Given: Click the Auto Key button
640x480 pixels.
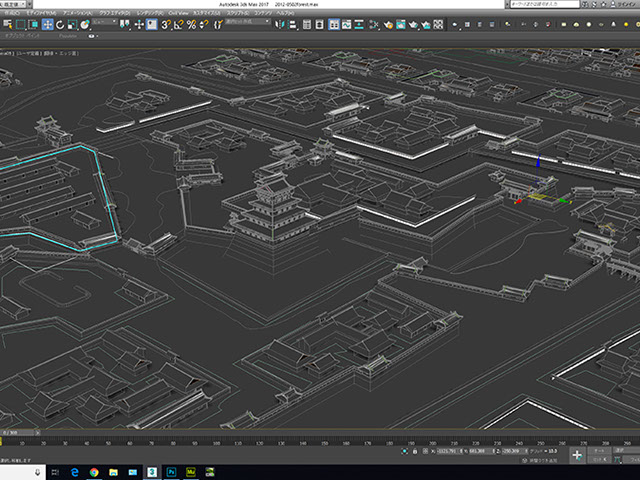Looking at the screenshot, I should [598, 451].
